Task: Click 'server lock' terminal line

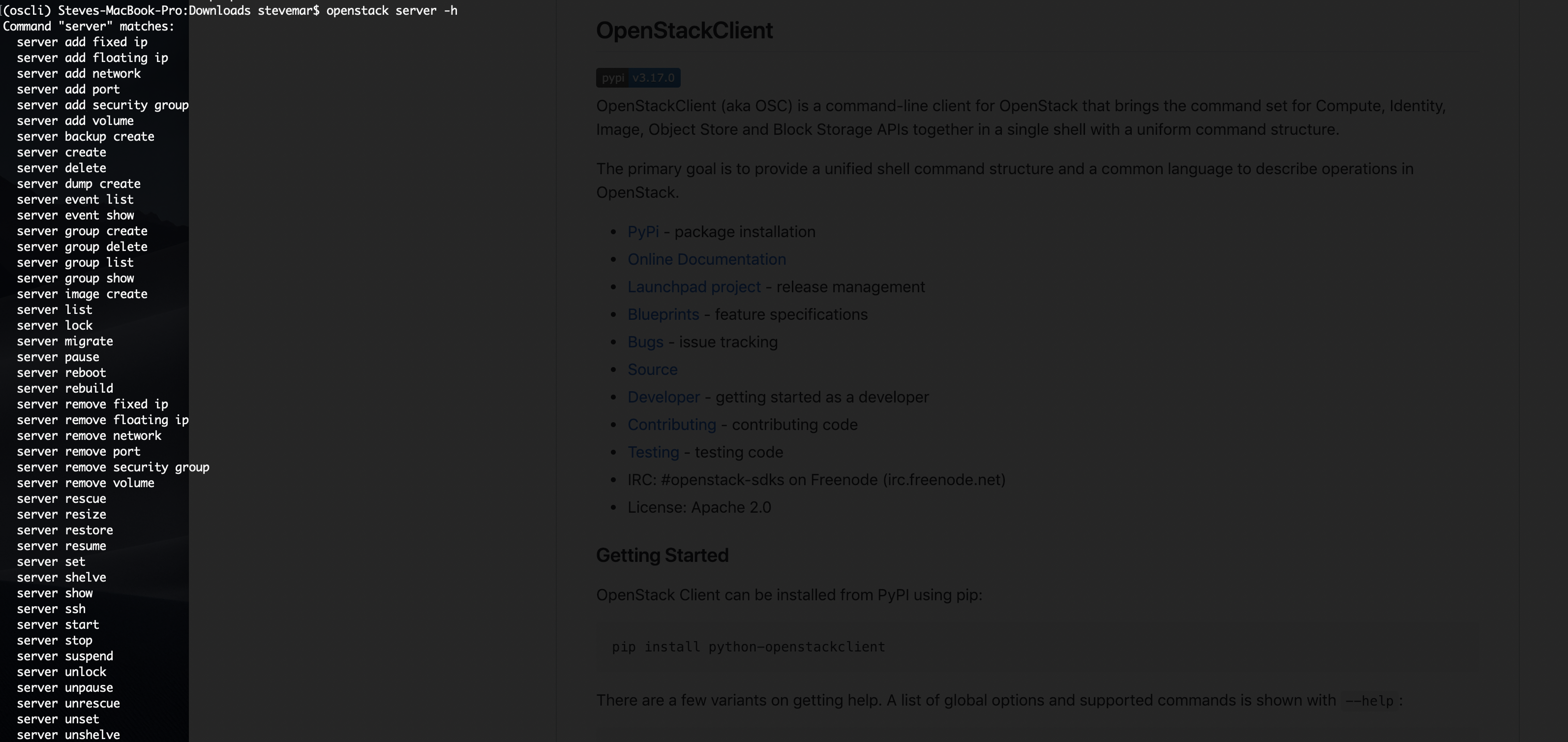Action: click(55, 326)
